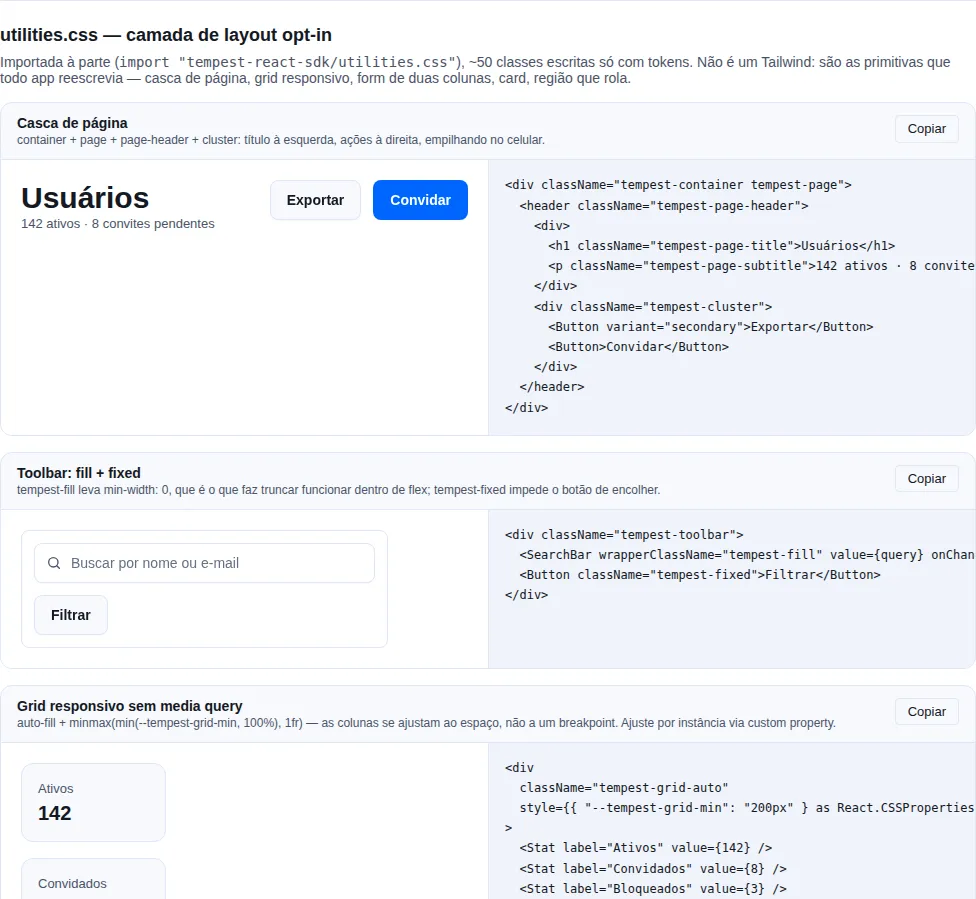Click the tempest-cluster div code line
The height and width of the screenshot is (899, 976).
tap(653, 307)
